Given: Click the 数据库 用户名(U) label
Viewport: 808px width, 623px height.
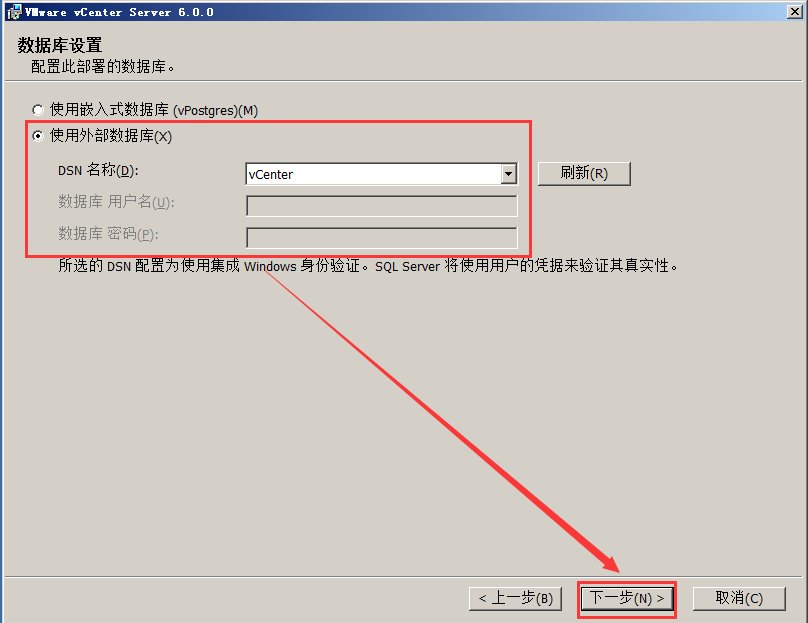Looking at the screenshot, I should point(116,201).
